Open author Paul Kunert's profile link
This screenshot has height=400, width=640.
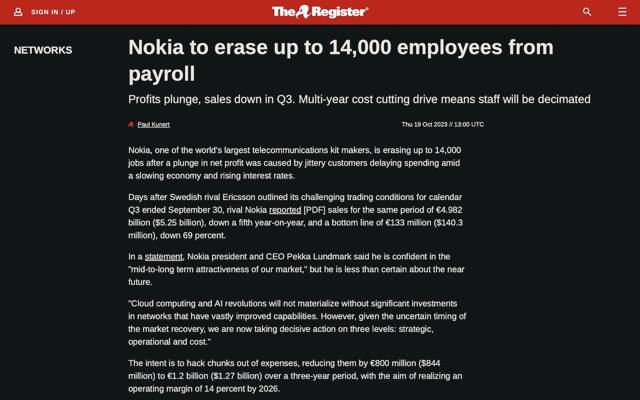coord(153,124)
